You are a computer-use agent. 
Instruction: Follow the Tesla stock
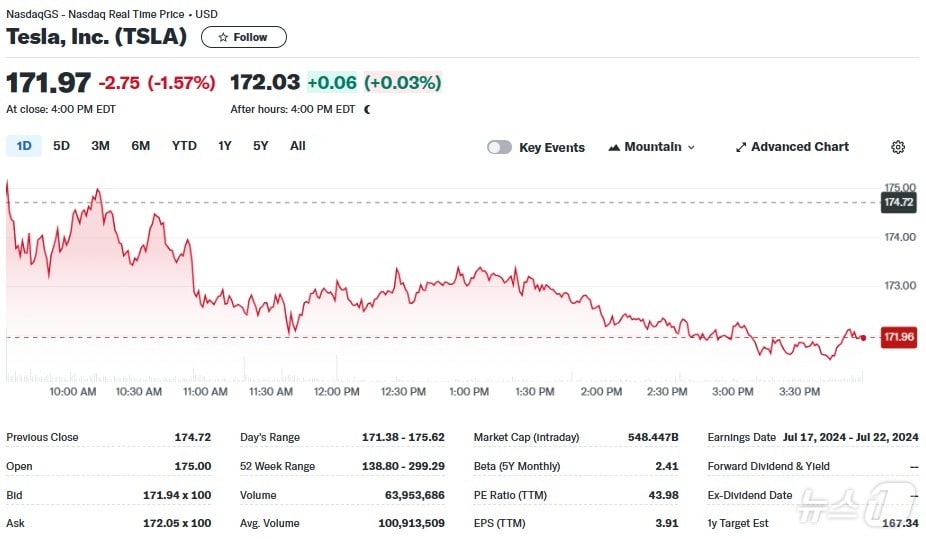click(244, 37)
